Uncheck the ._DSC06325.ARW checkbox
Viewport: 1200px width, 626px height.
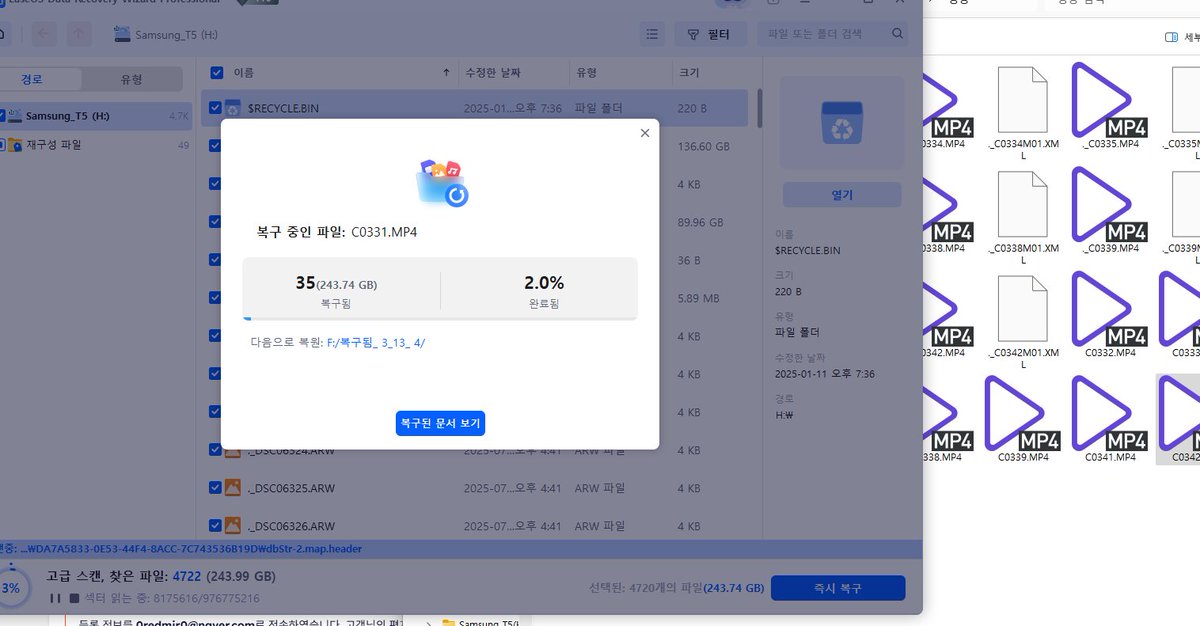[x=216, y=488]
